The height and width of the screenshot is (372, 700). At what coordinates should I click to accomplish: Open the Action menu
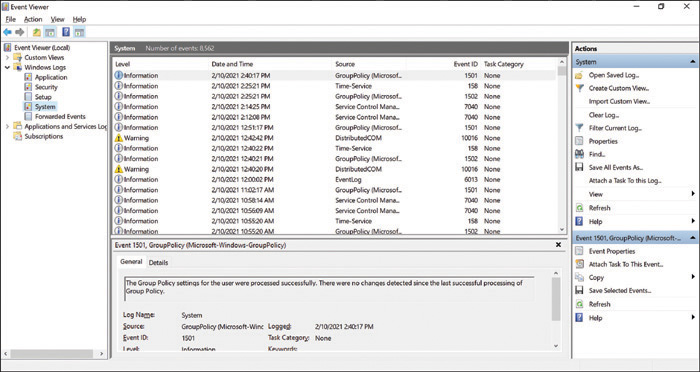point(33,19)
